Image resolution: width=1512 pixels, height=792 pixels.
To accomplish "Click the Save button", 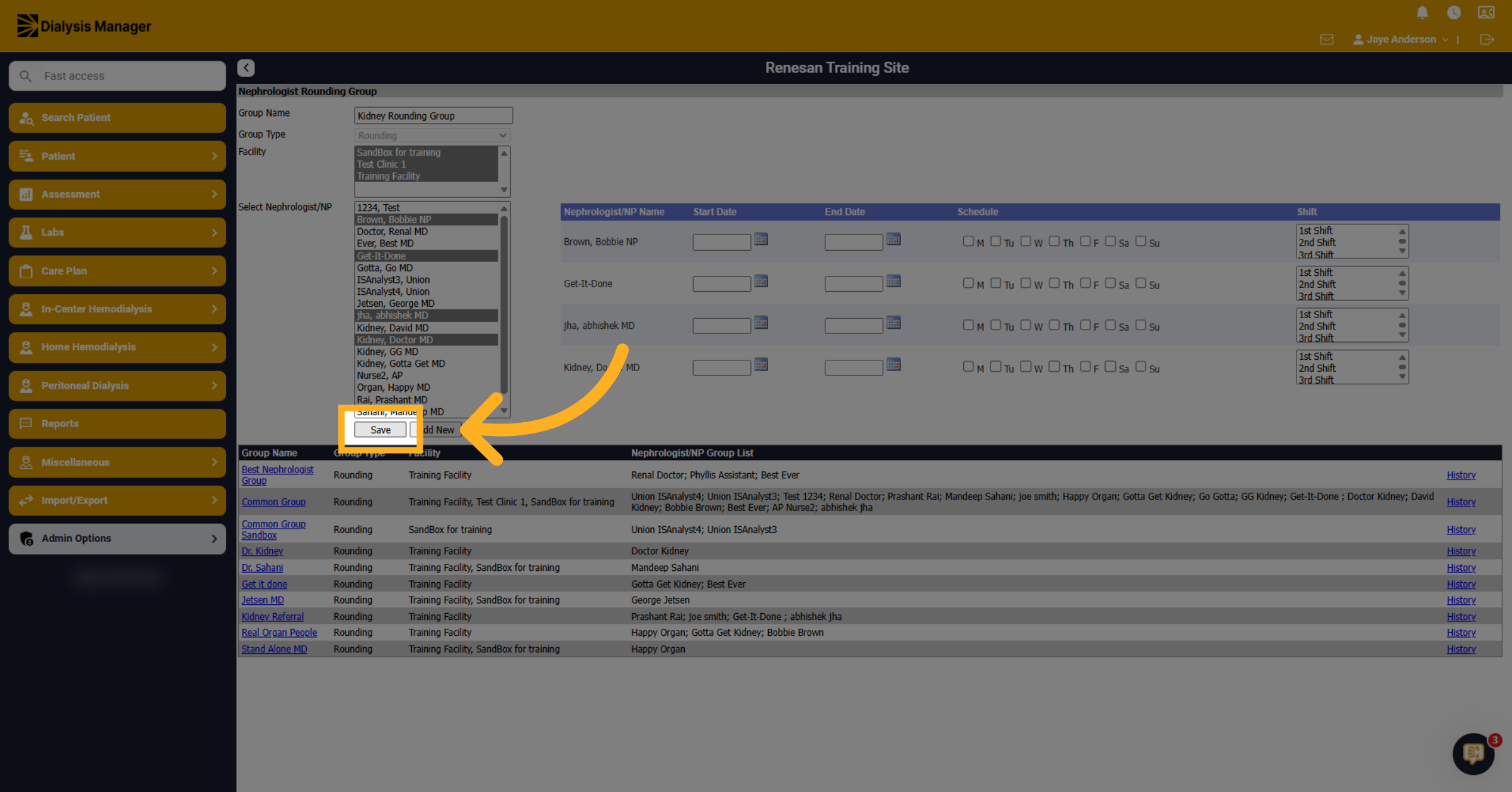I will click(380, 430).
